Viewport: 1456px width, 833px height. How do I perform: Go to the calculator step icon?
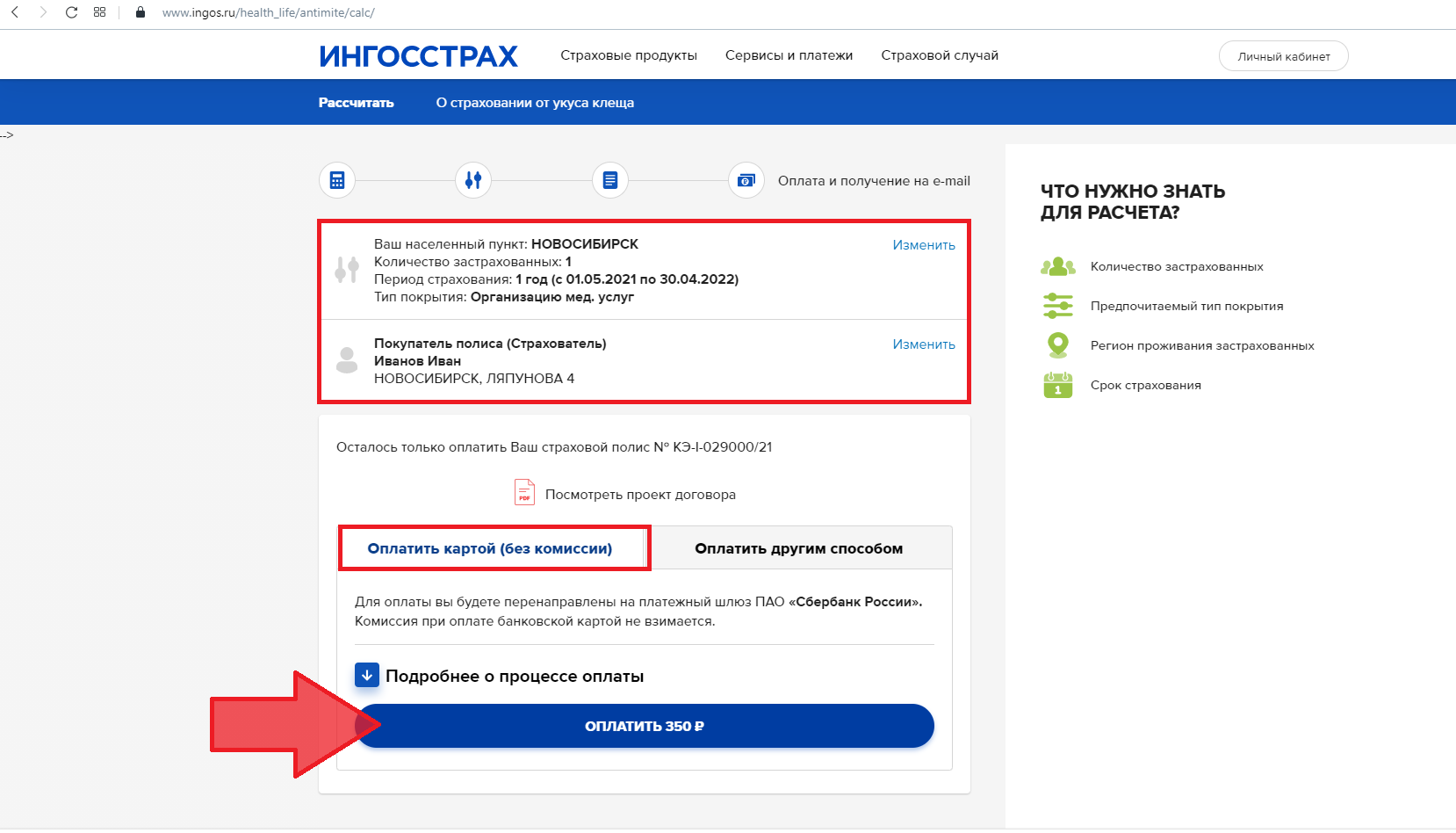[x=337, y=180]
